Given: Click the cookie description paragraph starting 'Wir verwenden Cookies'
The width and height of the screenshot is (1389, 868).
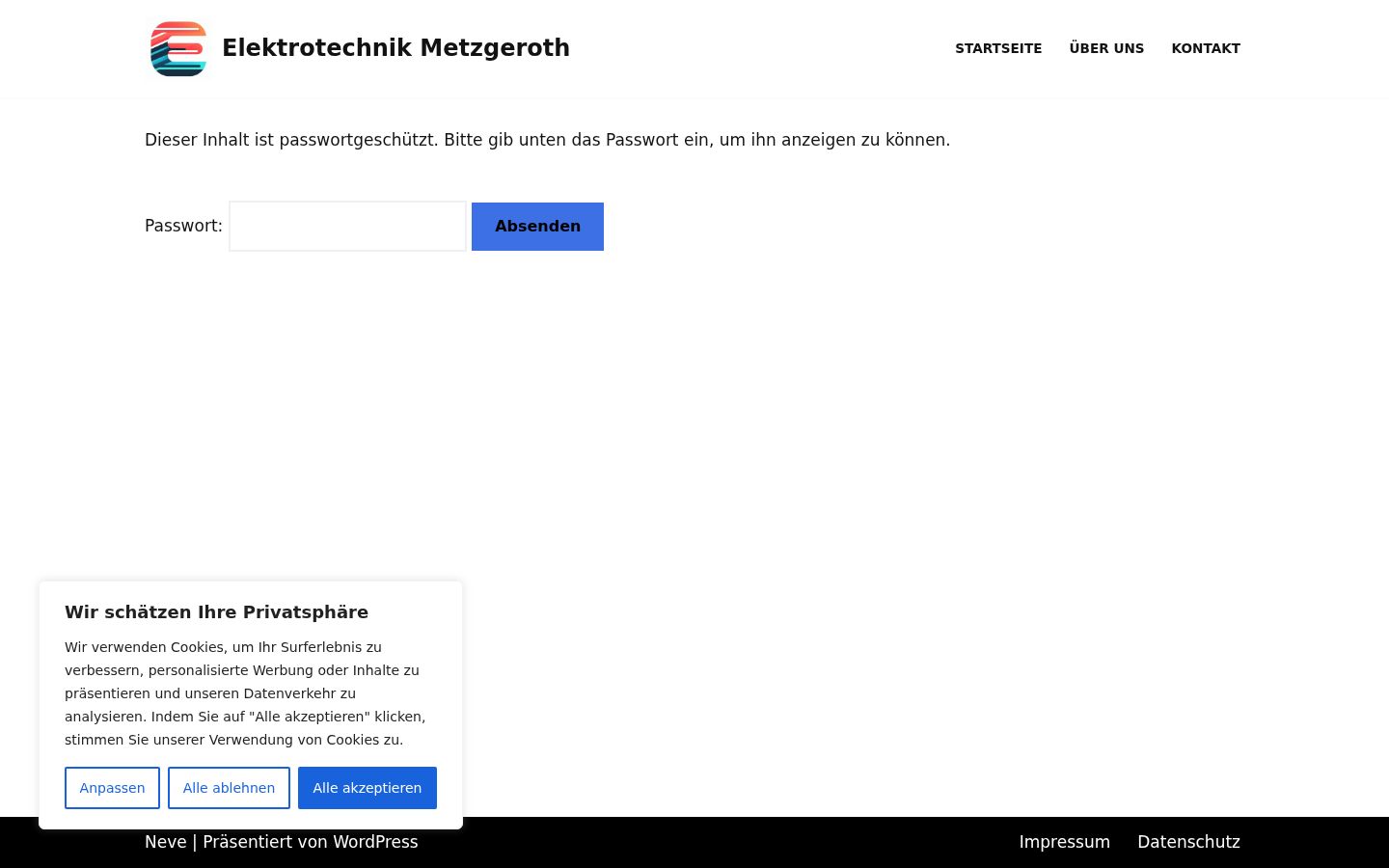Looking at the screenshot, I should (x=246, y=693).
